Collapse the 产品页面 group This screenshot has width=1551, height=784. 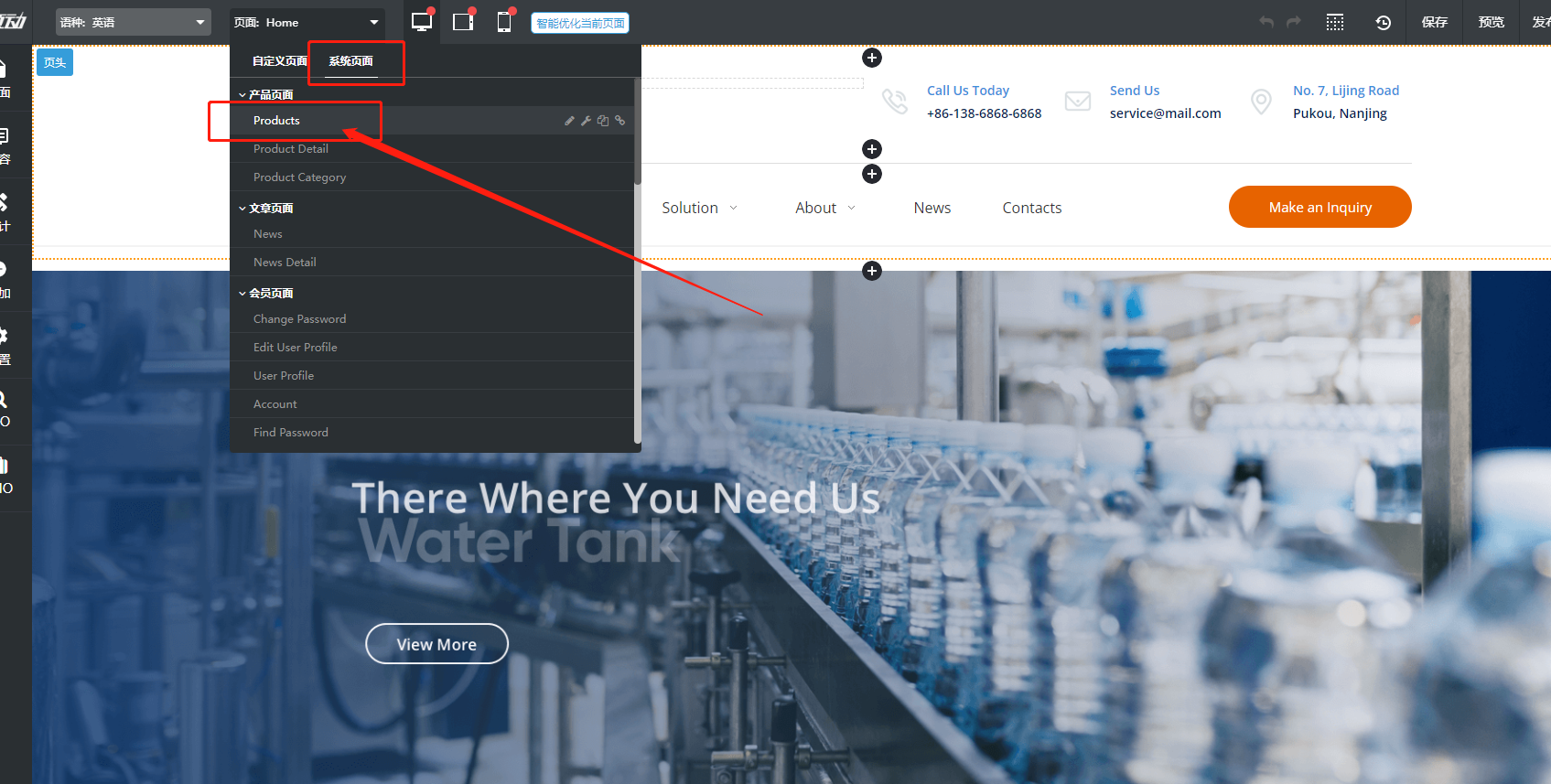[242, 95]
